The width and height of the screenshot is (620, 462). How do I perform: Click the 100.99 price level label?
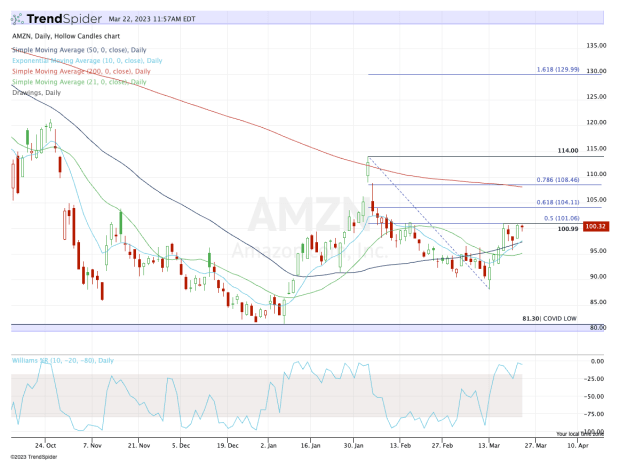[x=568, y=229]
